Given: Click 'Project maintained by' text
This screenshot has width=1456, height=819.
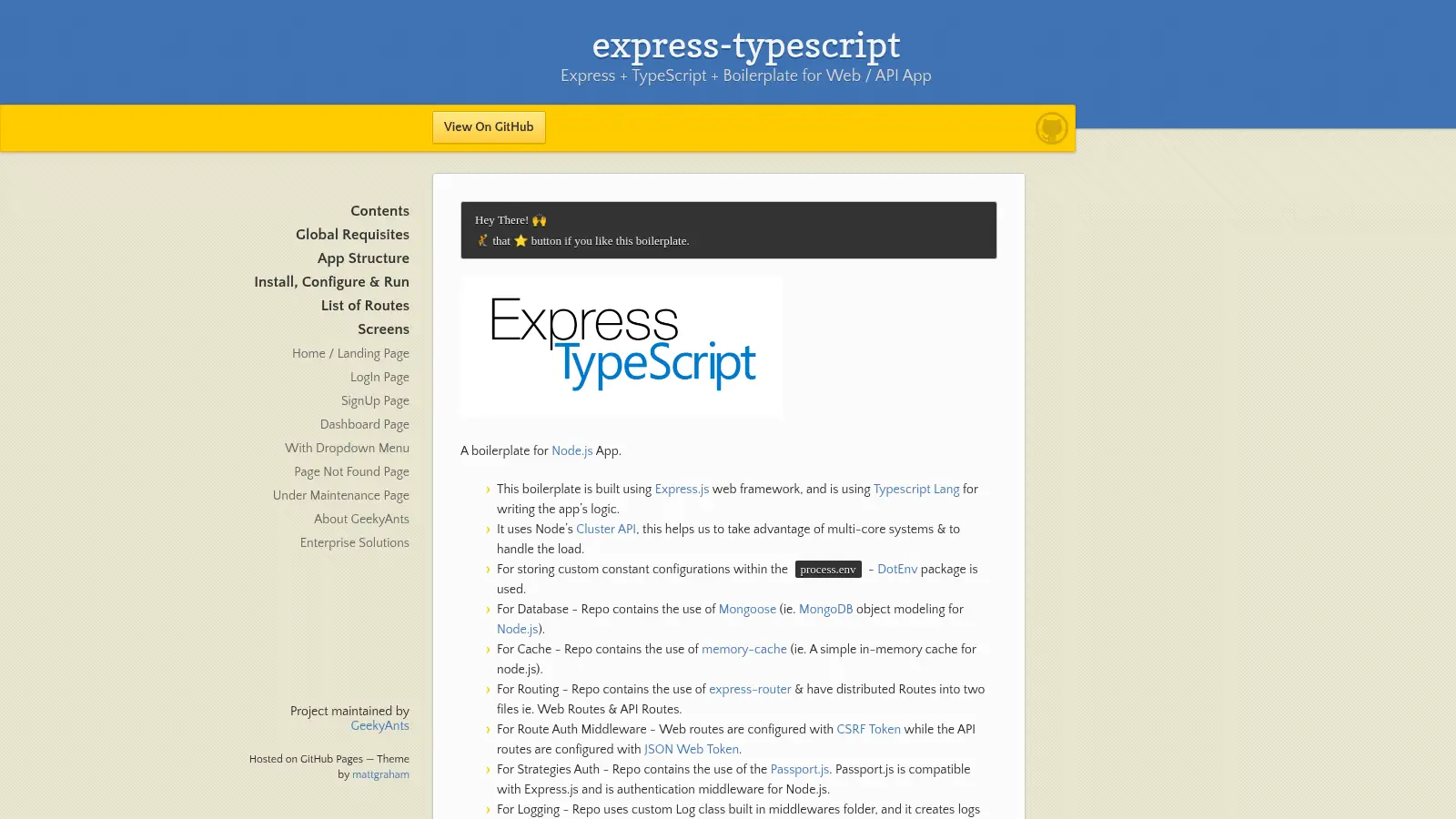Looking at the screenshot, I should point(349,712).
